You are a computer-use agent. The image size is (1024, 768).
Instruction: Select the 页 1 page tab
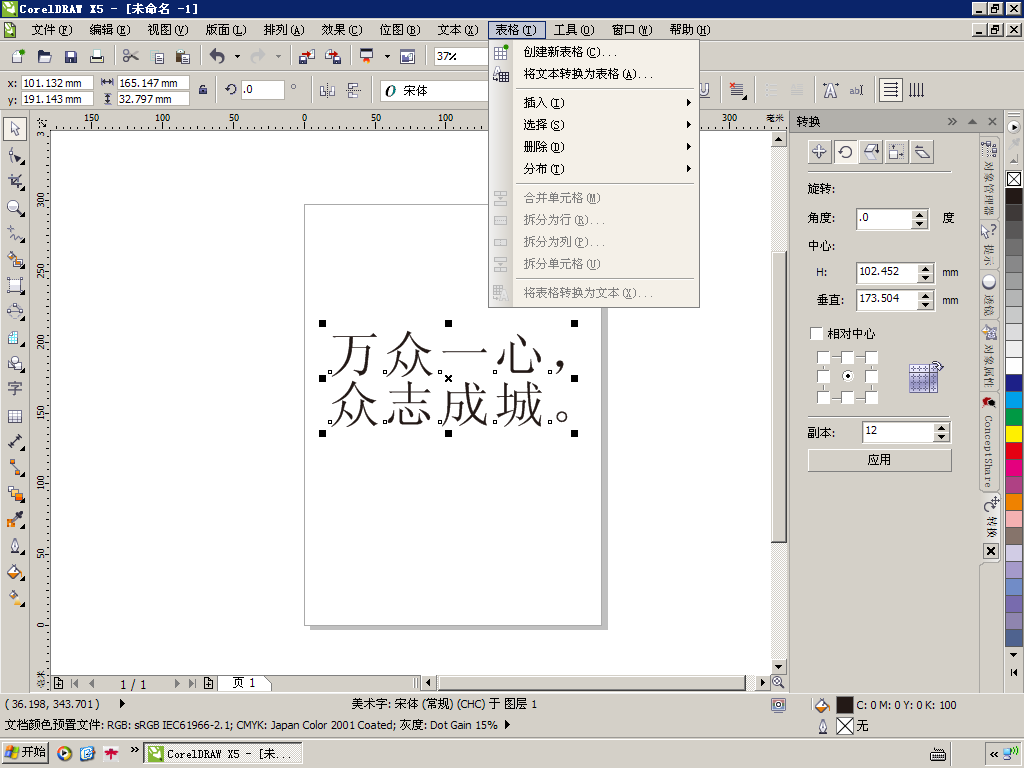coord(243,683)
